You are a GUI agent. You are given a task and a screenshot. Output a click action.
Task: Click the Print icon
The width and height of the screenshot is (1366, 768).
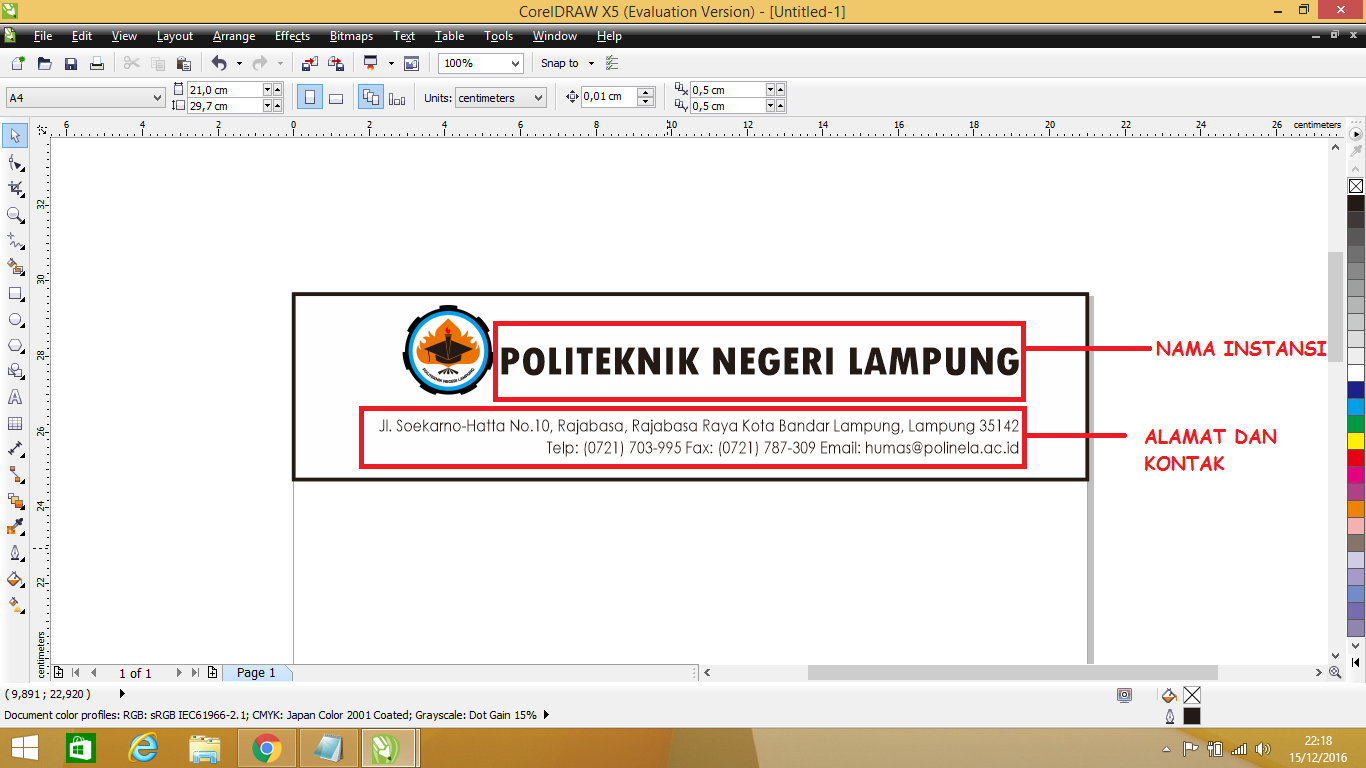(97, 63)
